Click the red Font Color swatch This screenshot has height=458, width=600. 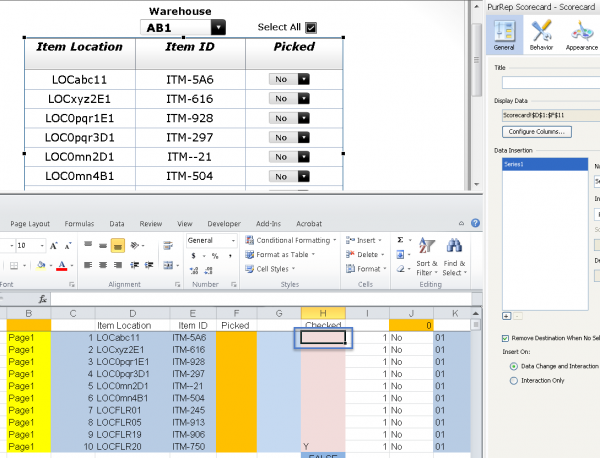coord(62,265)
